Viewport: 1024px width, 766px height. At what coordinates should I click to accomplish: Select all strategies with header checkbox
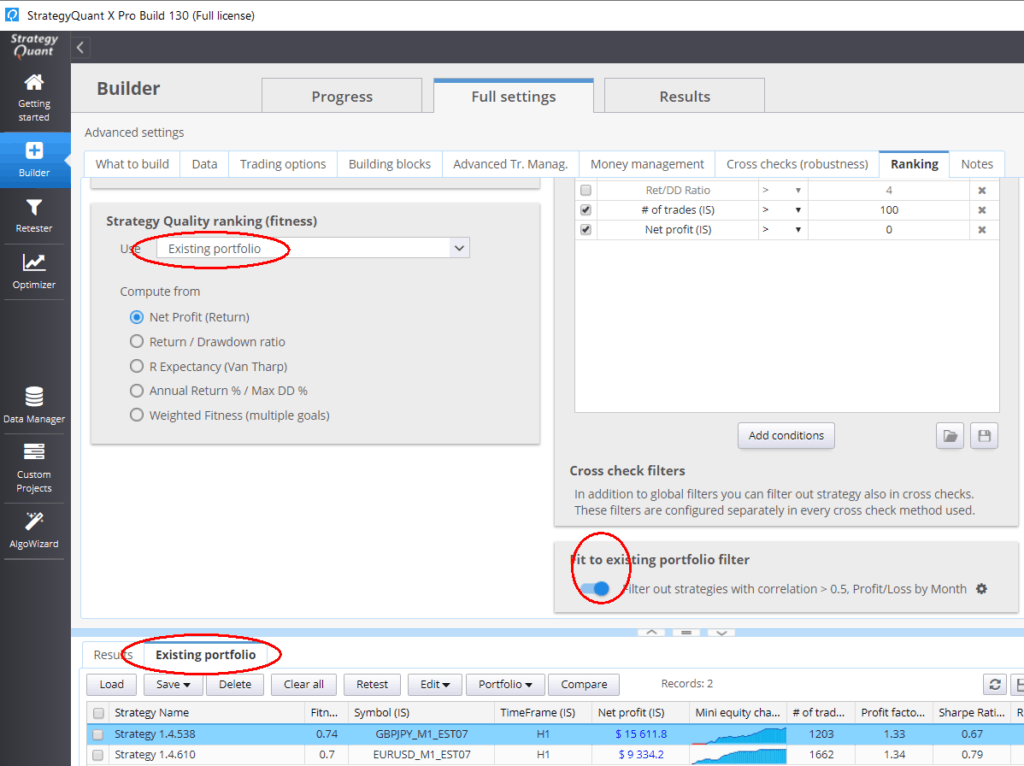[99, 713]
